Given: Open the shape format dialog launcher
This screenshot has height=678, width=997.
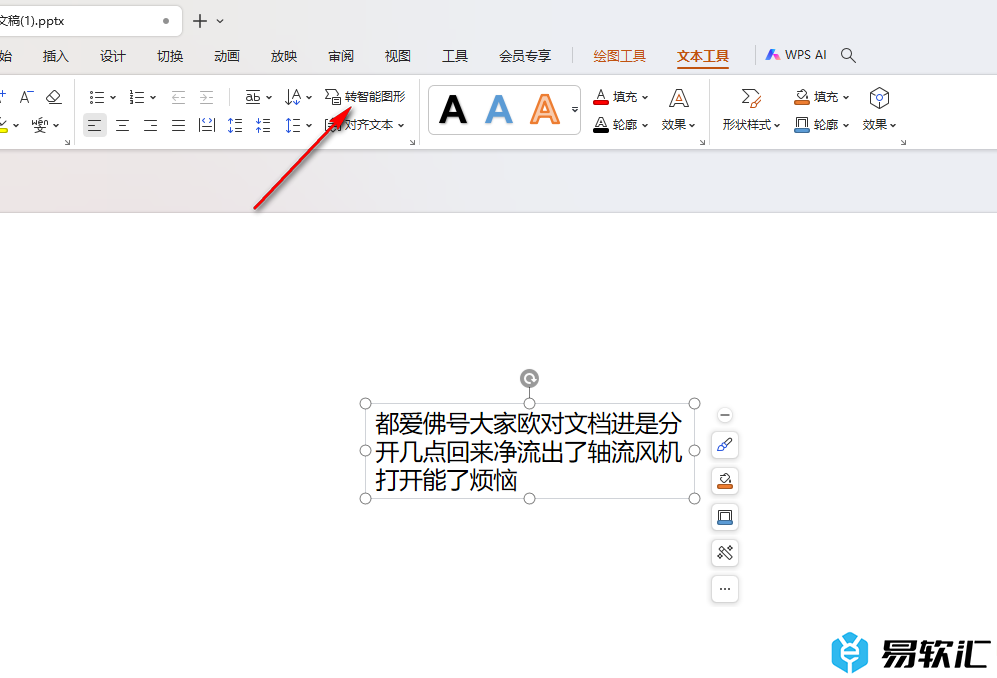Looking at the screenshot, I should point(903,142).
